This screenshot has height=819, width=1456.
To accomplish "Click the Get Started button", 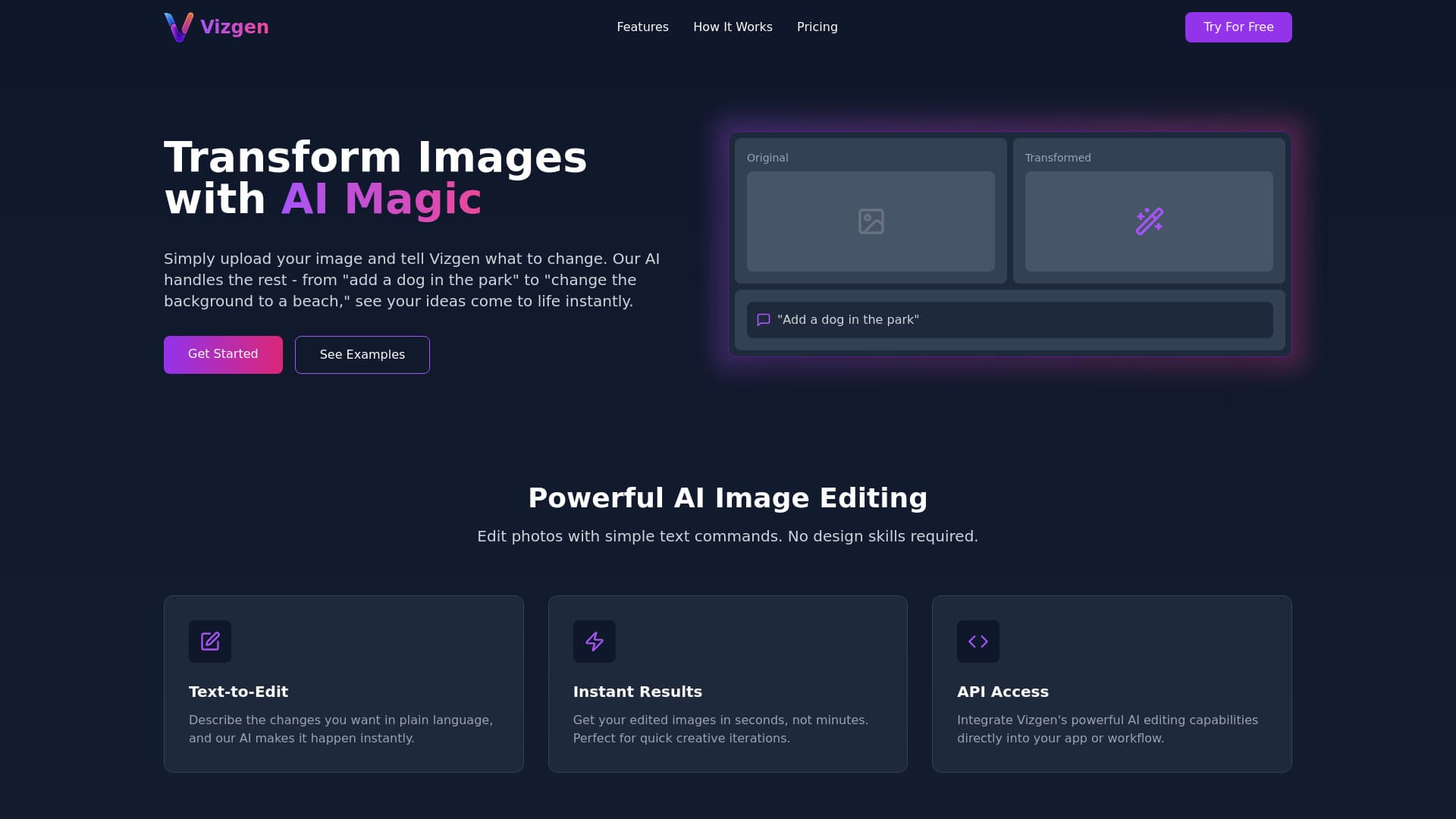I will [x=223, y=354].
